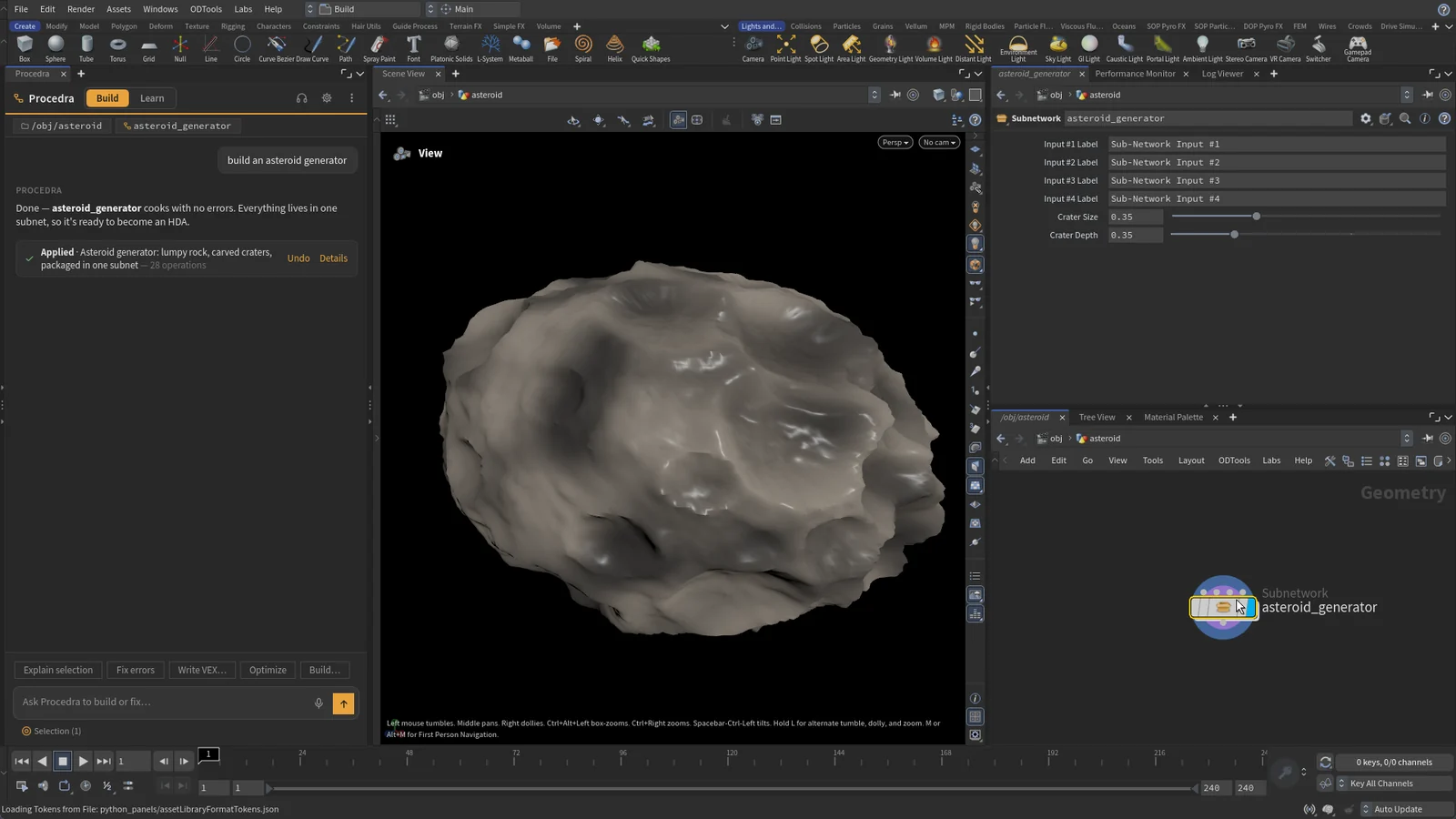The image size is (1456, 819).
Task: Click the Crater Size slider handle
Action: point(1257,217)
